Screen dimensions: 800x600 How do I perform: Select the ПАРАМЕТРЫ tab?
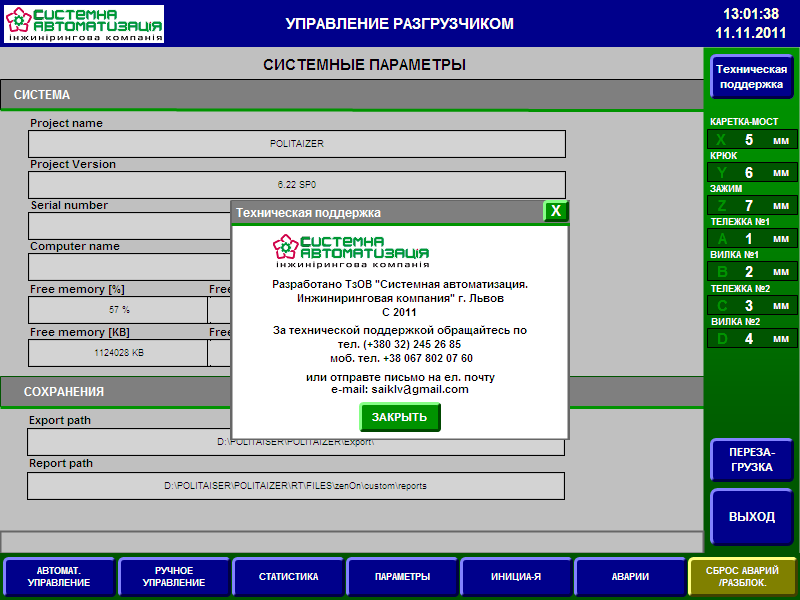click(402, 577)
